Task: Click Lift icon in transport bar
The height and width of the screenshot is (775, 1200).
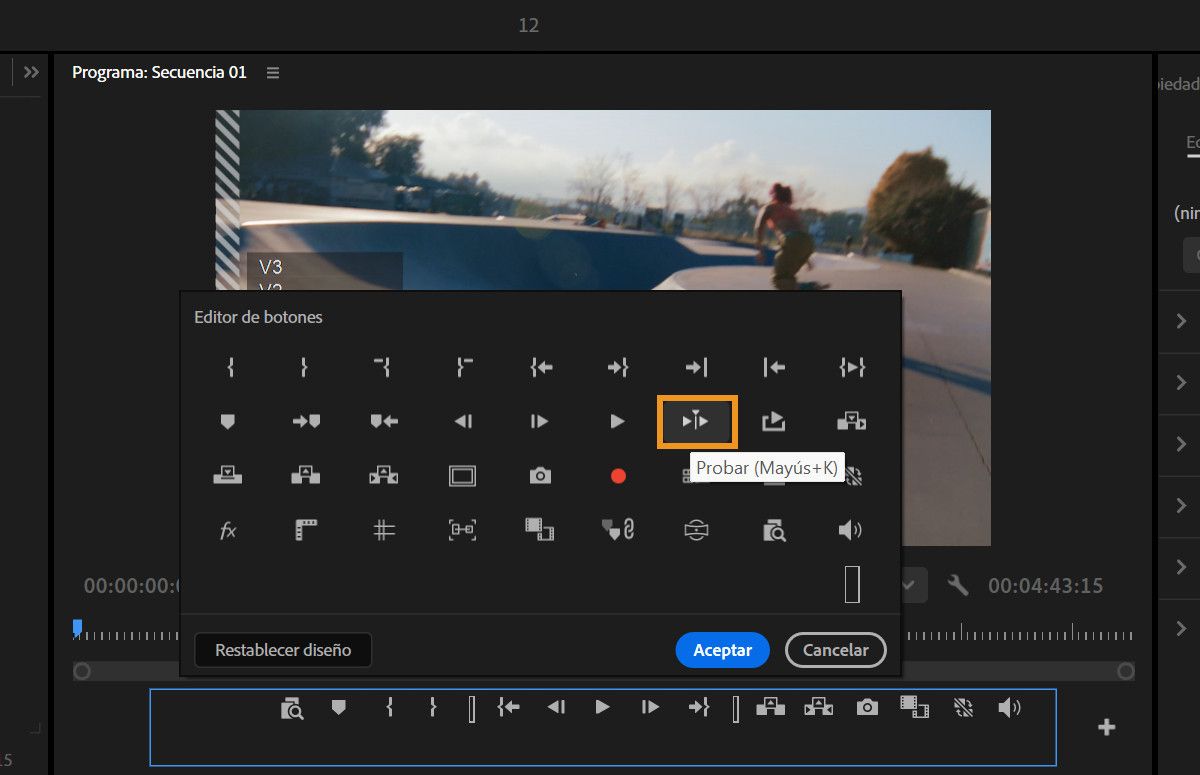Action: pyautogui.click(x=771, y=708)
